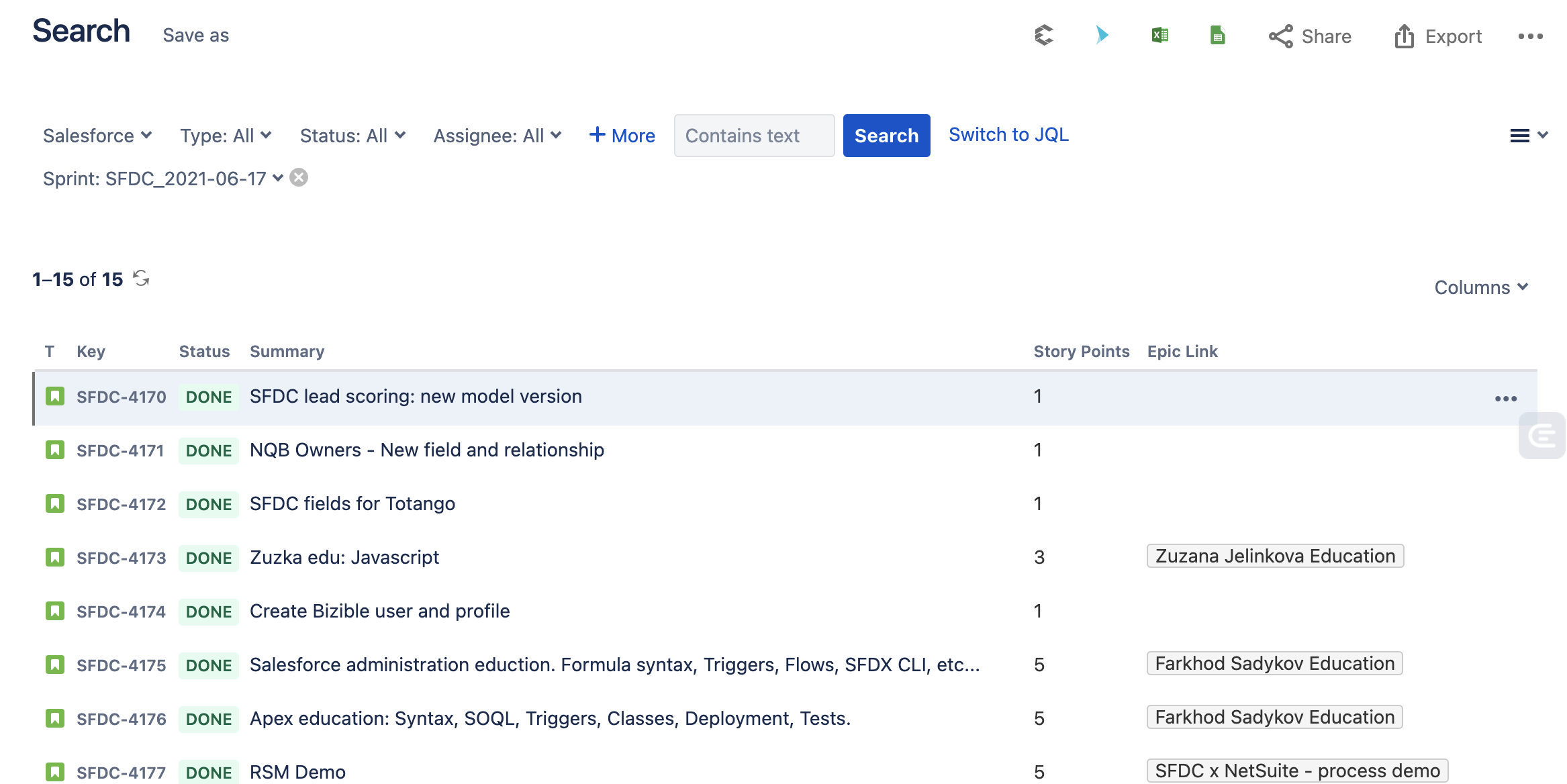Open the Columns dropdown
Viewport: 1567px width, 784px height.
tap(1481, 287)
